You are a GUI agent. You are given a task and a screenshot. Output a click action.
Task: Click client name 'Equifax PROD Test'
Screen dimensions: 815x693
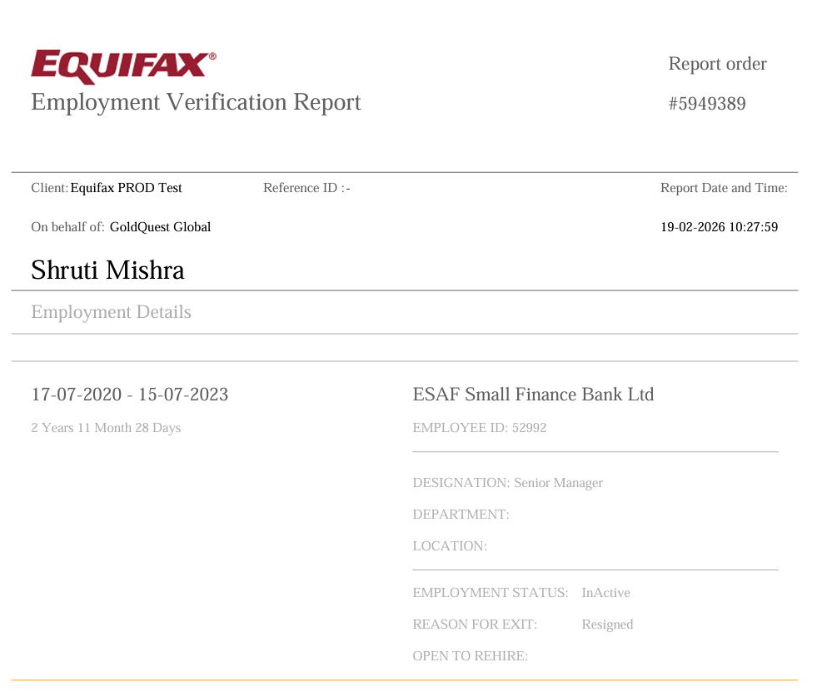pyautogui.click(x=126, y=188)
